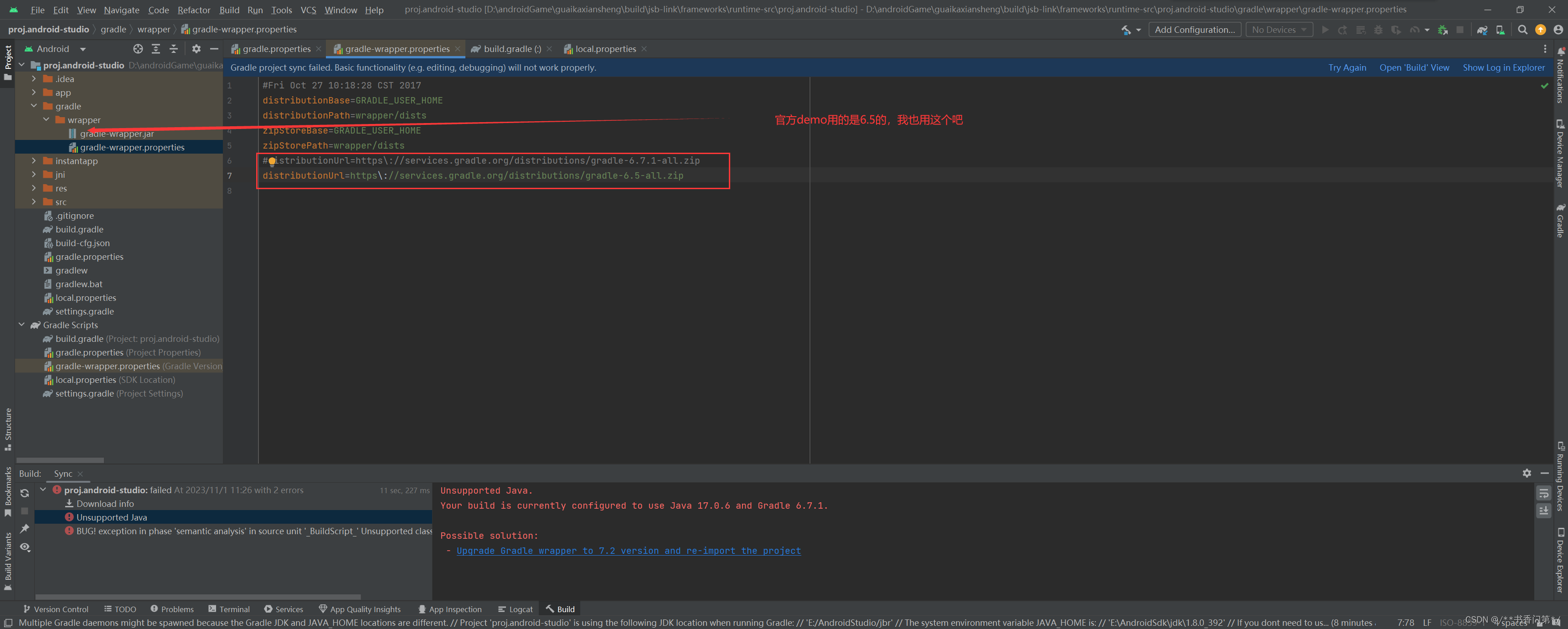Toggle soft-wrap in Build output
The image size is (1568, 629).
point(1544,493)
